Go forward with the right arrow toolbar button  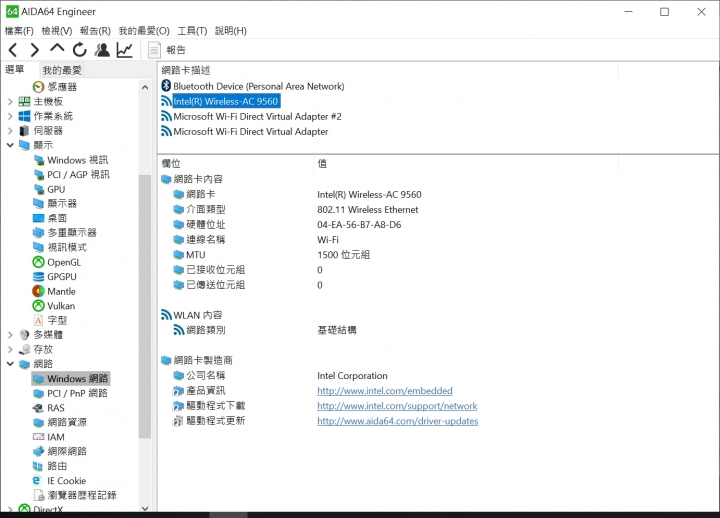[x=34, y=50]
